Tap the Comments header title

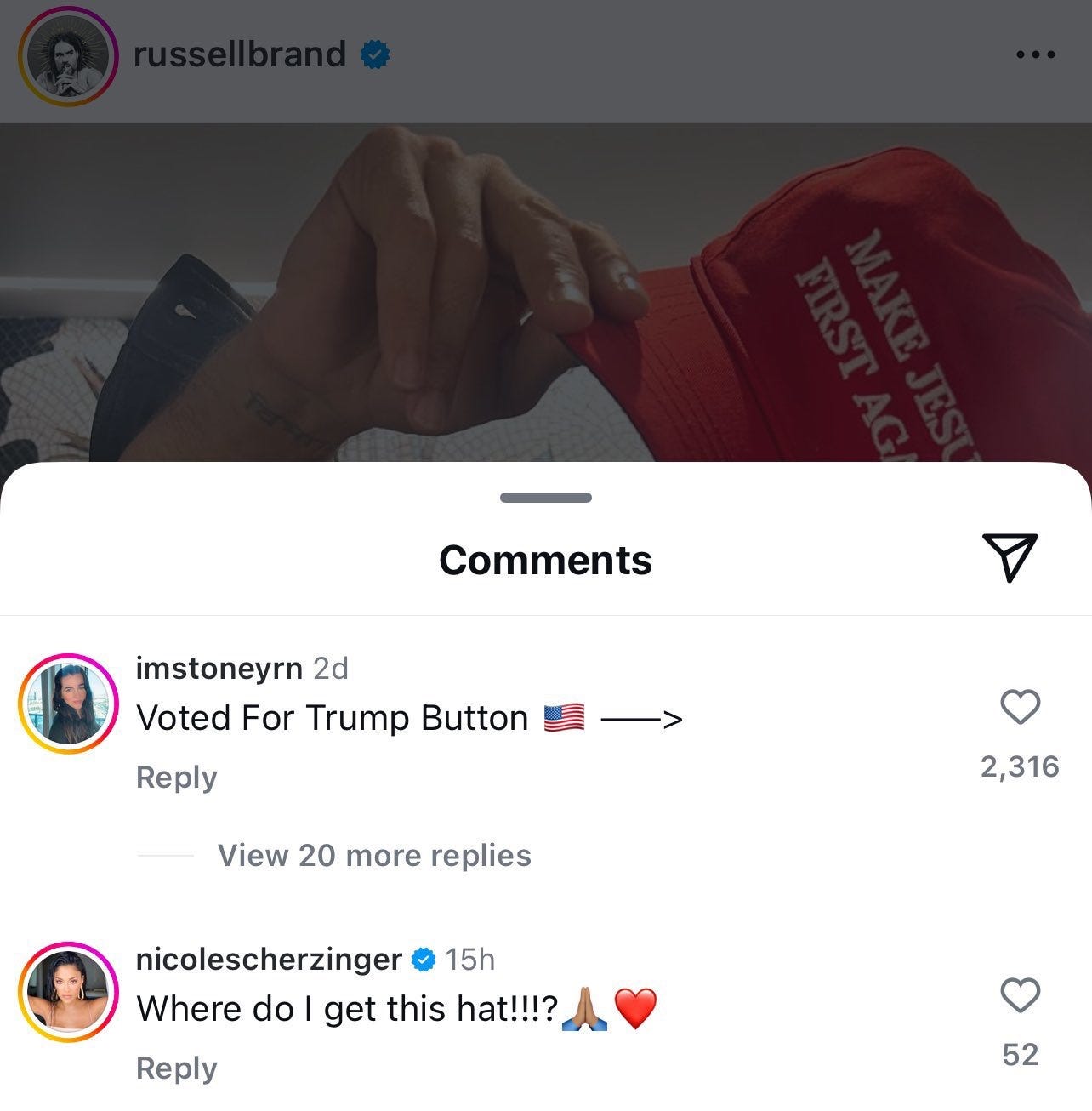tap(545, 560)
